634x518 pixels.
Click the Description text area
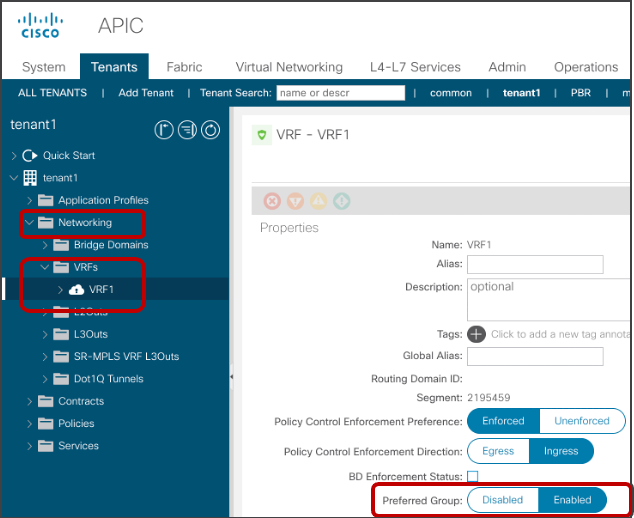tap(549, 299)
